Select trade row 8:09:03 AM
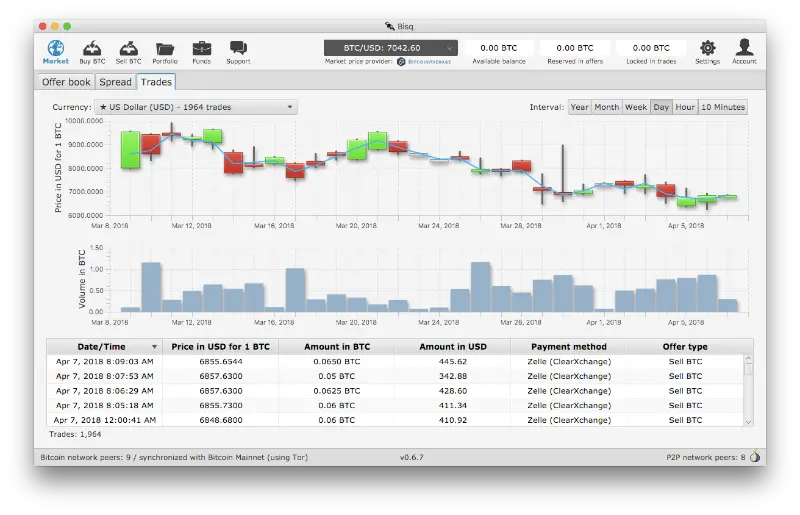The image size is (800, 515). click(x=395, y=361)
